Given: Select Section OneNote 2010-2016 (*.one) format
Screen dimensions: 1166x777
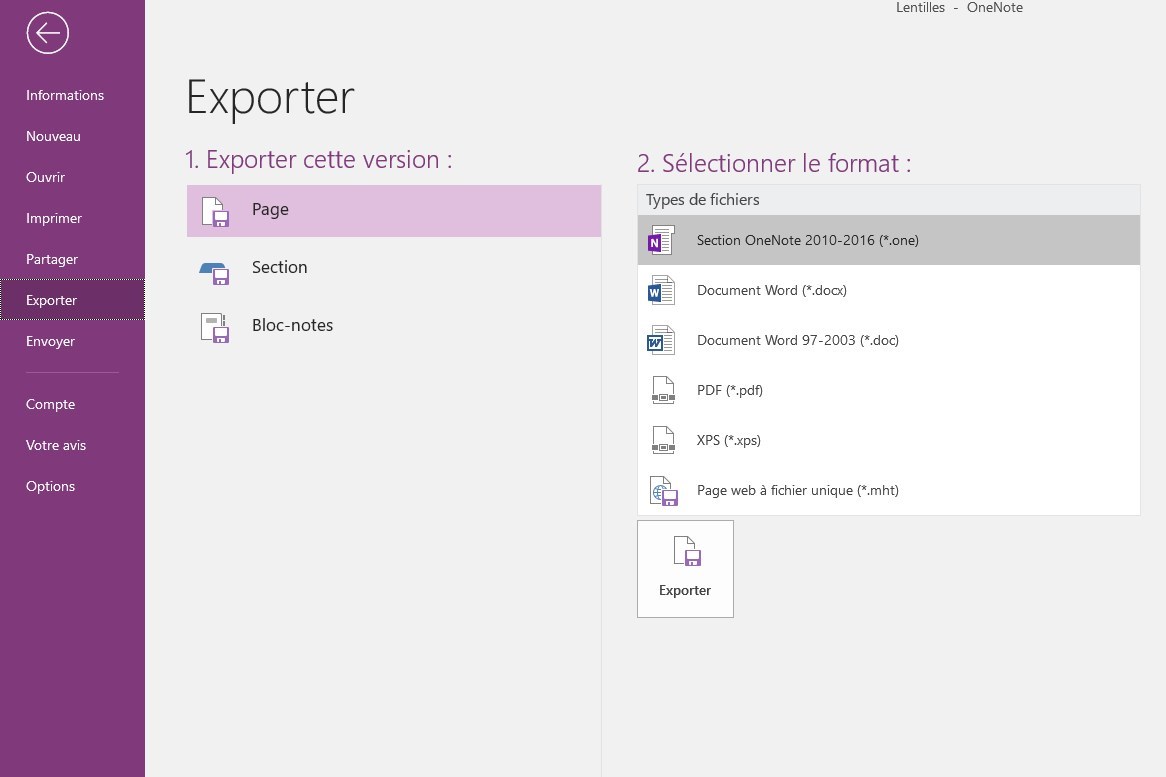Looking at the screenshot, I should (x=889, y=240).
